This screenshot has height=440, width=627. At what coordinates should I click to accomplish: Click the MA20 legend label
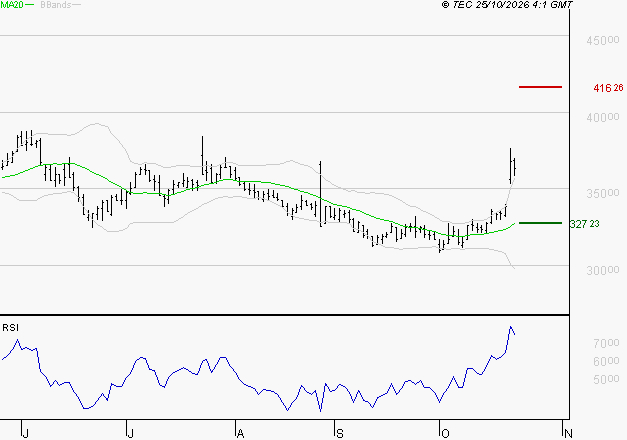point(11,5)
